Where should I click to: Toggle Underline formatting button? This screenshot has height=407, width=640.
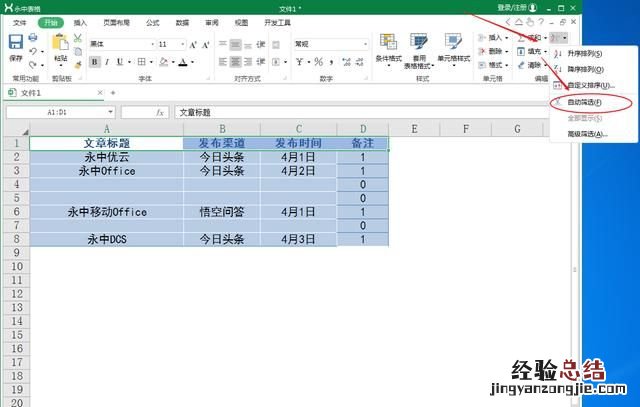click(118, 61)
